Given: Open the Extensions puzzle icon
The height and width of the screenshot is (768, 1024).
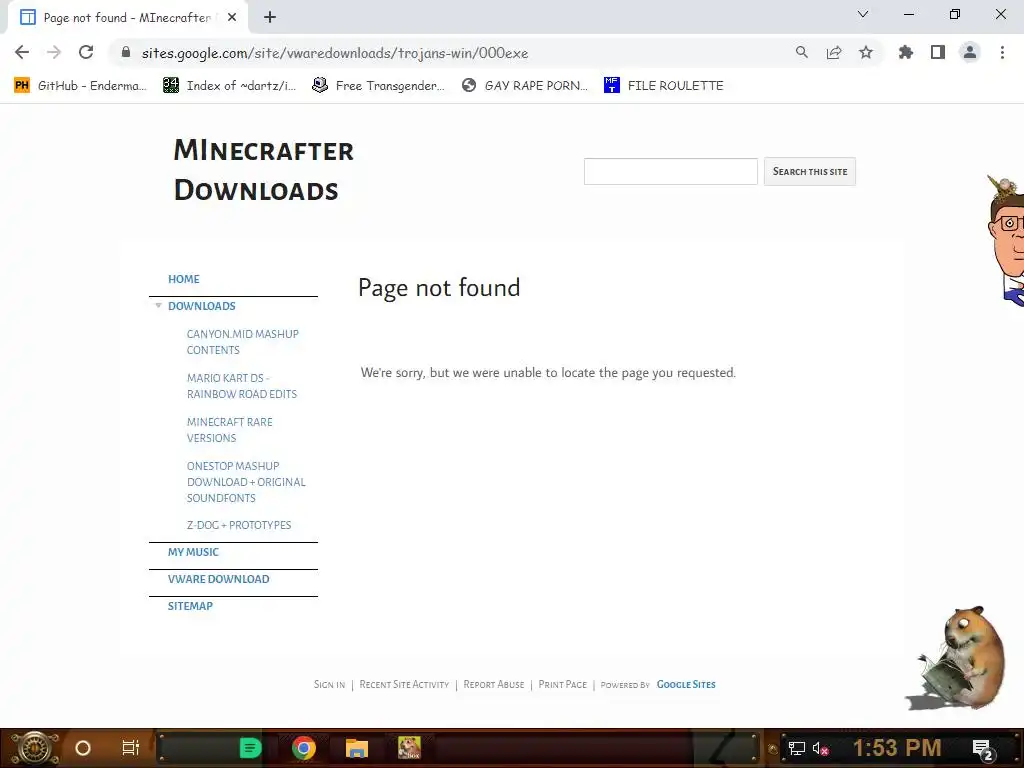Looking at the screenshot, I should click(906, 52).
